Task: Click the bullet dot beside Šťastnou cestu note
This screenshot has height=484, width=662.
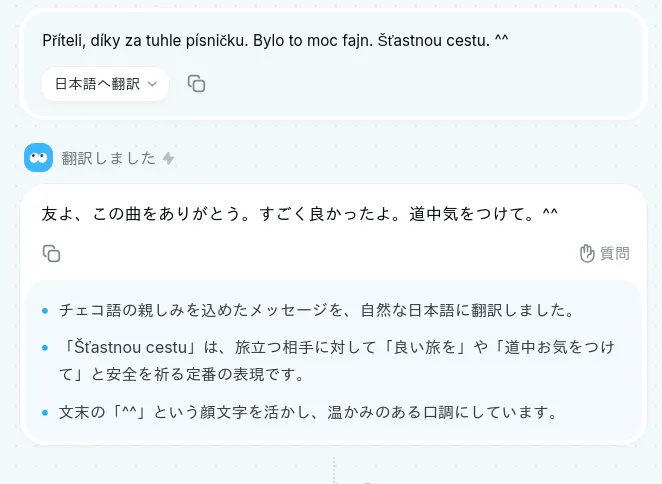Action: point(45,348)
